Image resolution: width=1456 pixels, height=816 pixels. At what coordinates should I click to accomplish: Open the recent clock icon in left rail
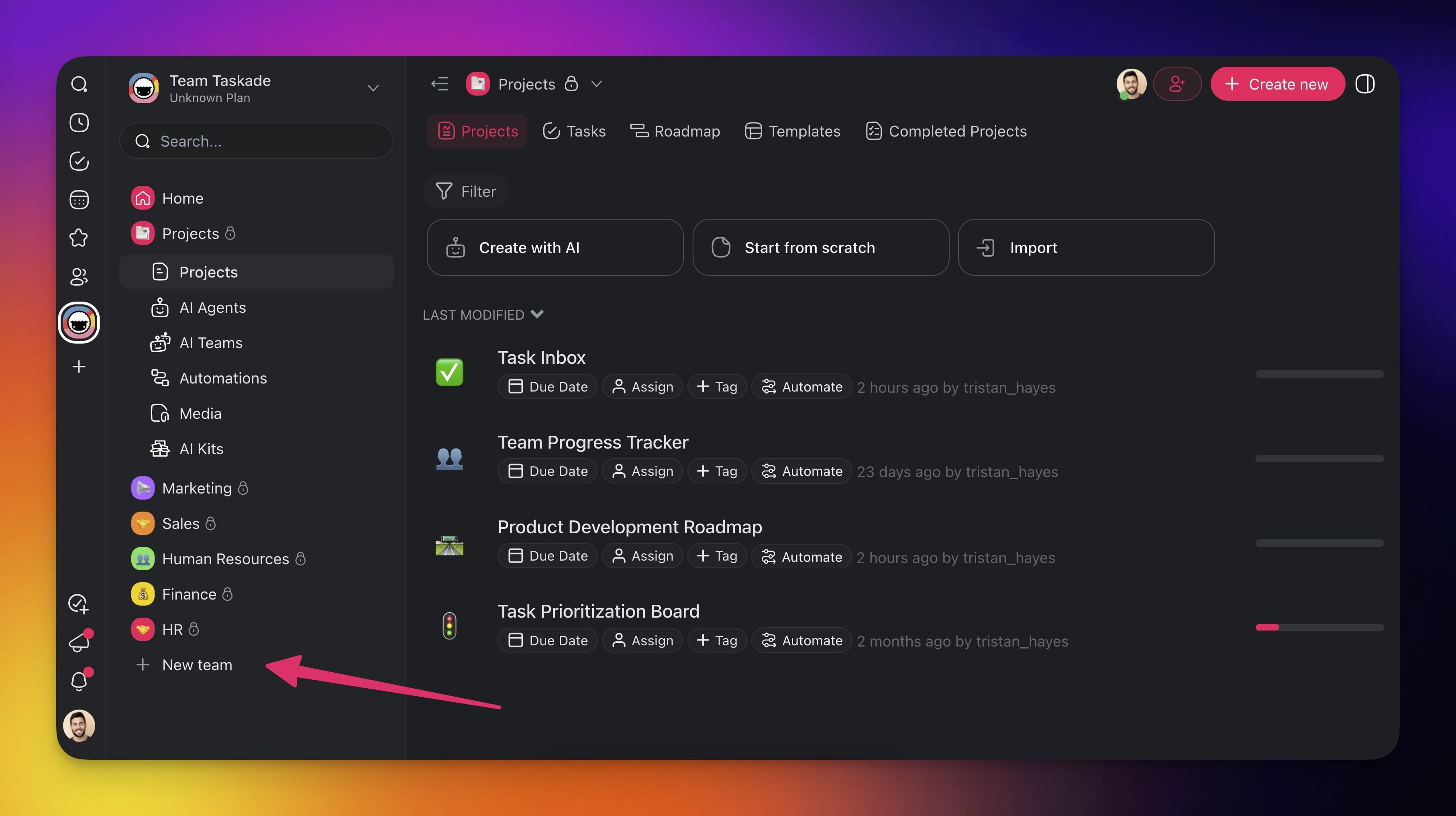tap(79, 122)
